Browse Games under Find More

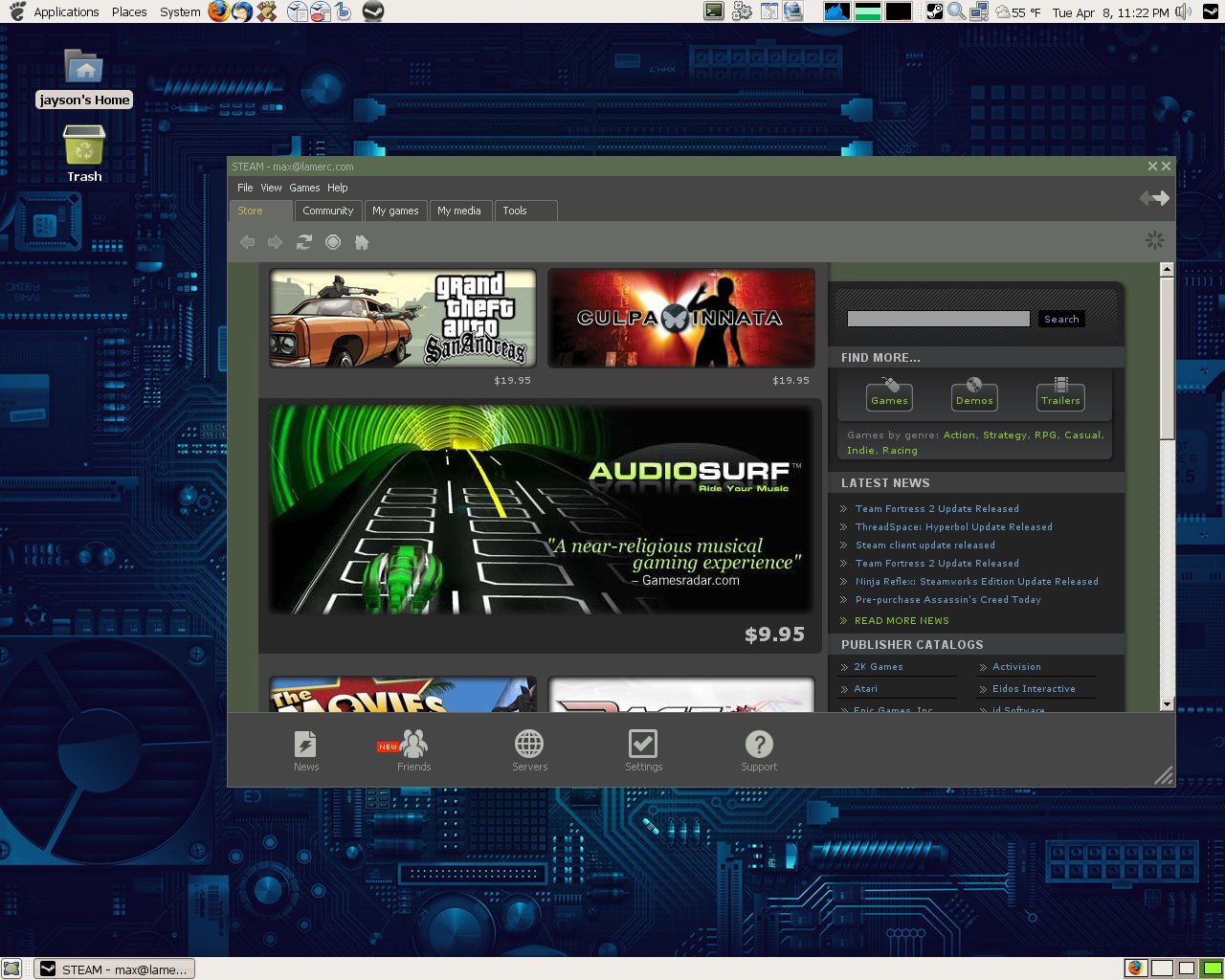click(889, 393)
